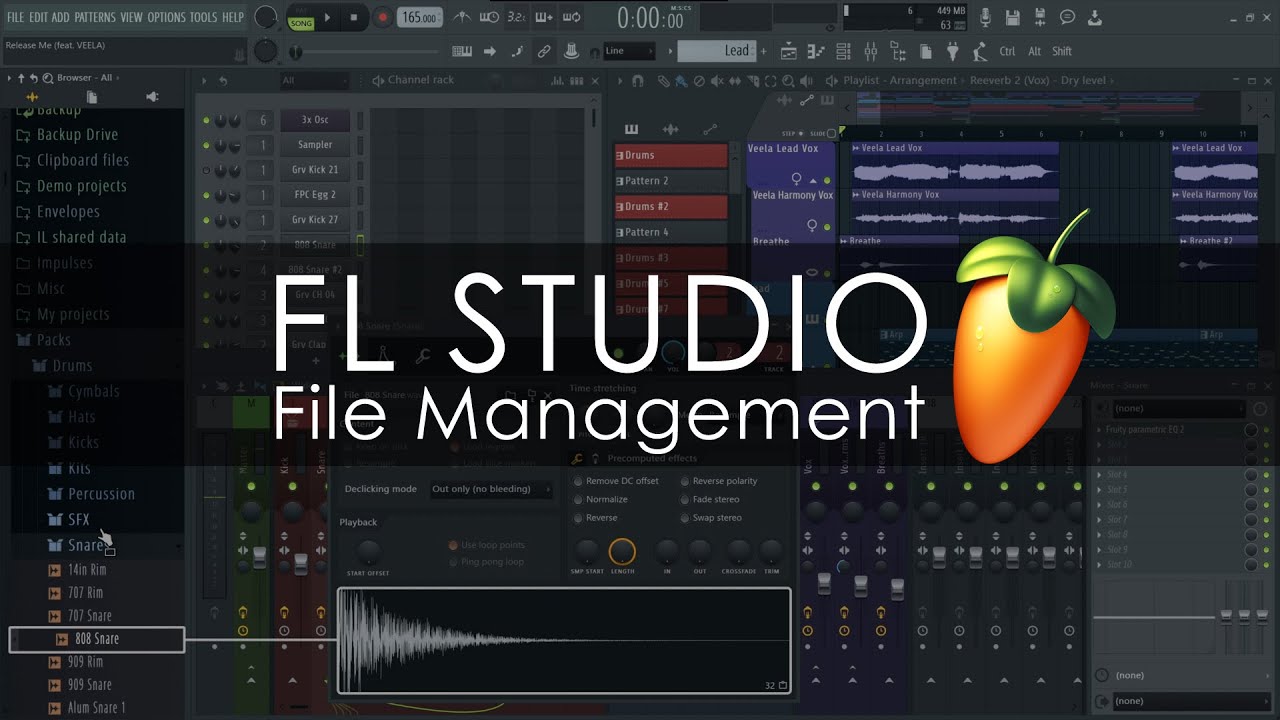Viewport: 1280px width, 720px height.
Task: Click the song position slider
Action: pos(366,51)
